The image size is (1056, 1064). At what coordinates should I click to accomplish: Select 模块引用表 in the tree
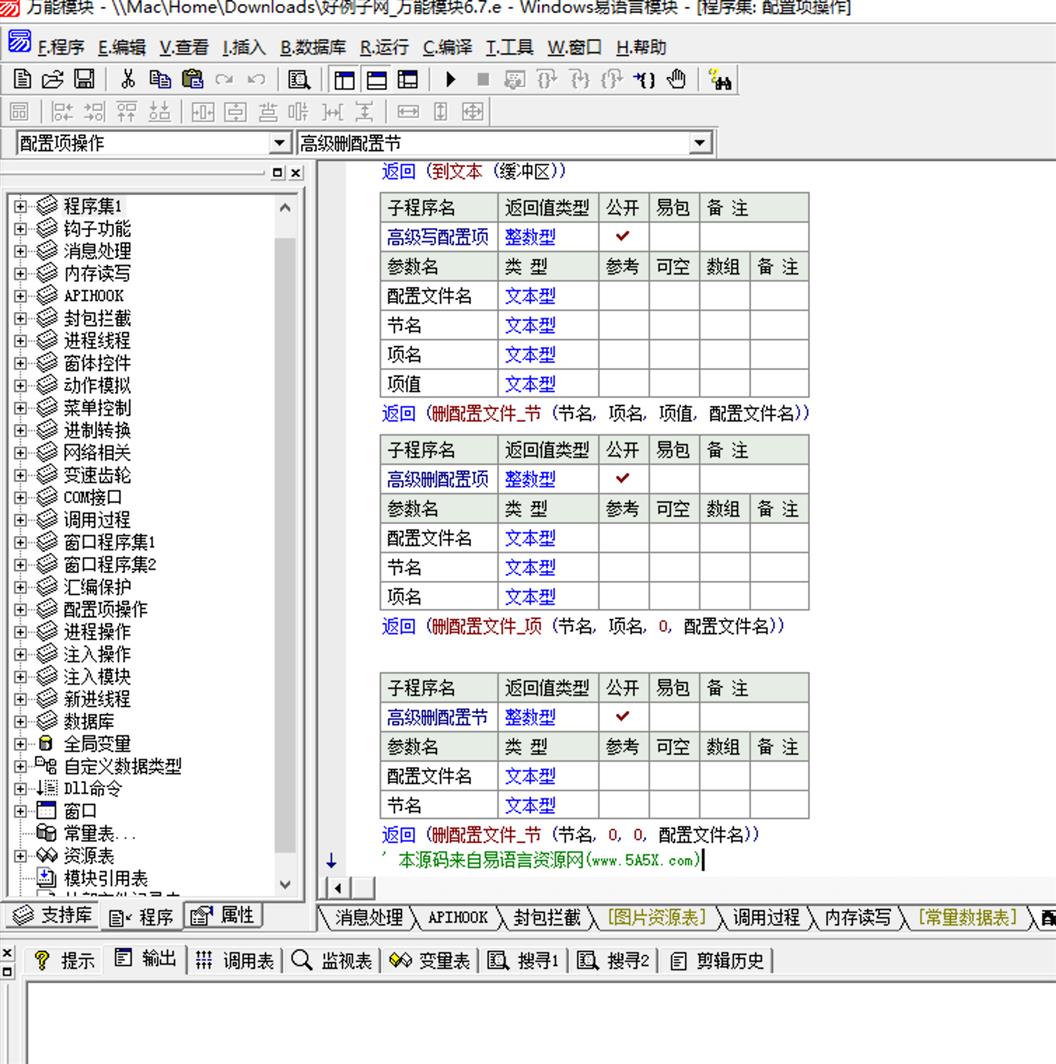[x=105, y=878]
